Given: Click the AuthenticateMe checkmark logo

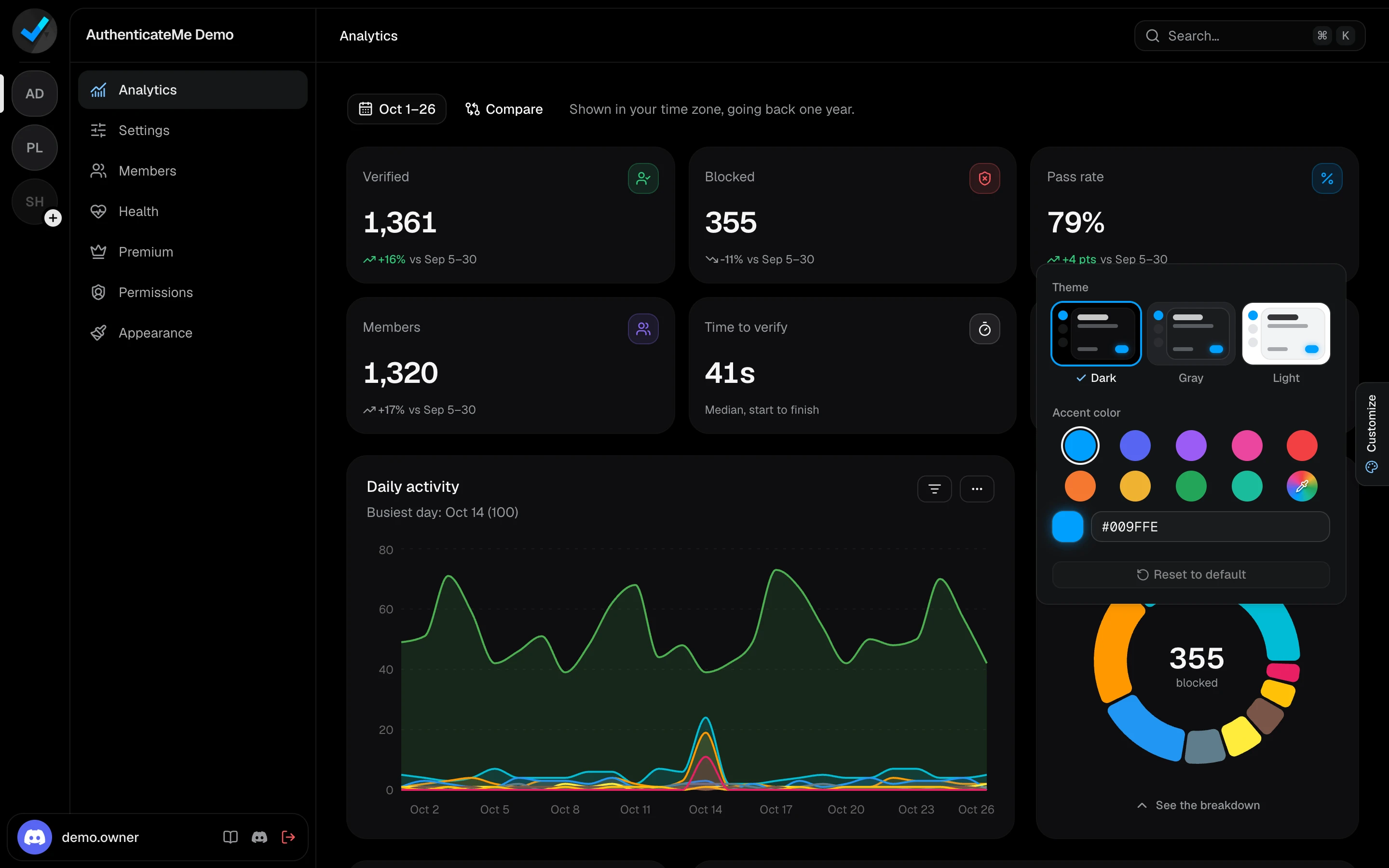Looking at the screenshot, I should pyautogui.click(x=34, y=30).
